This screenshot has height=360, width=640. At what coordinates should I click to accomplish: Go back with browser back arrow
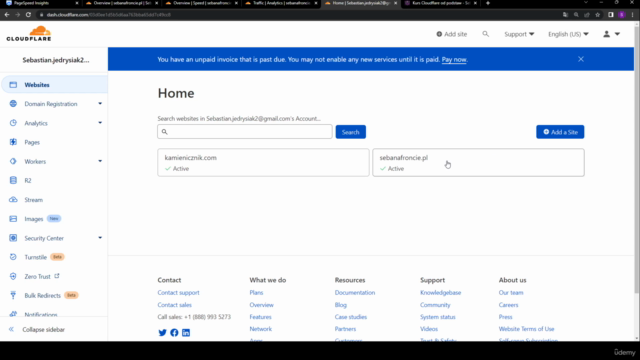click(7, 15)
